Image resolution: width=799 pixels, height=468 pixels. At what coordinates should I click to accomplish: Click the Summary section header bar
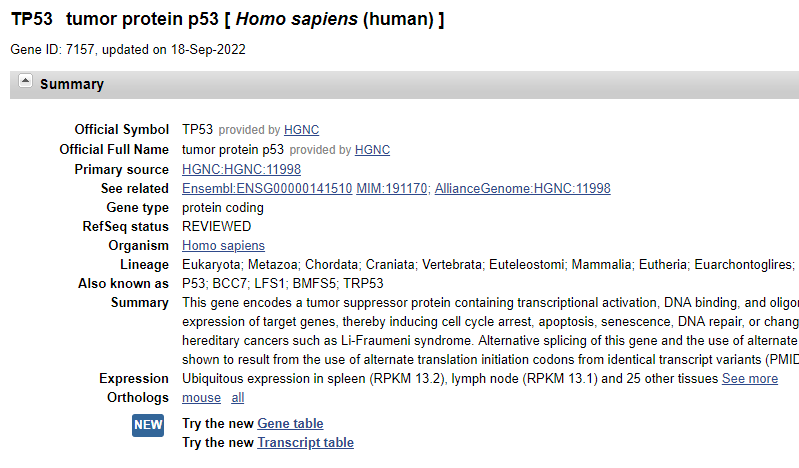404,85
